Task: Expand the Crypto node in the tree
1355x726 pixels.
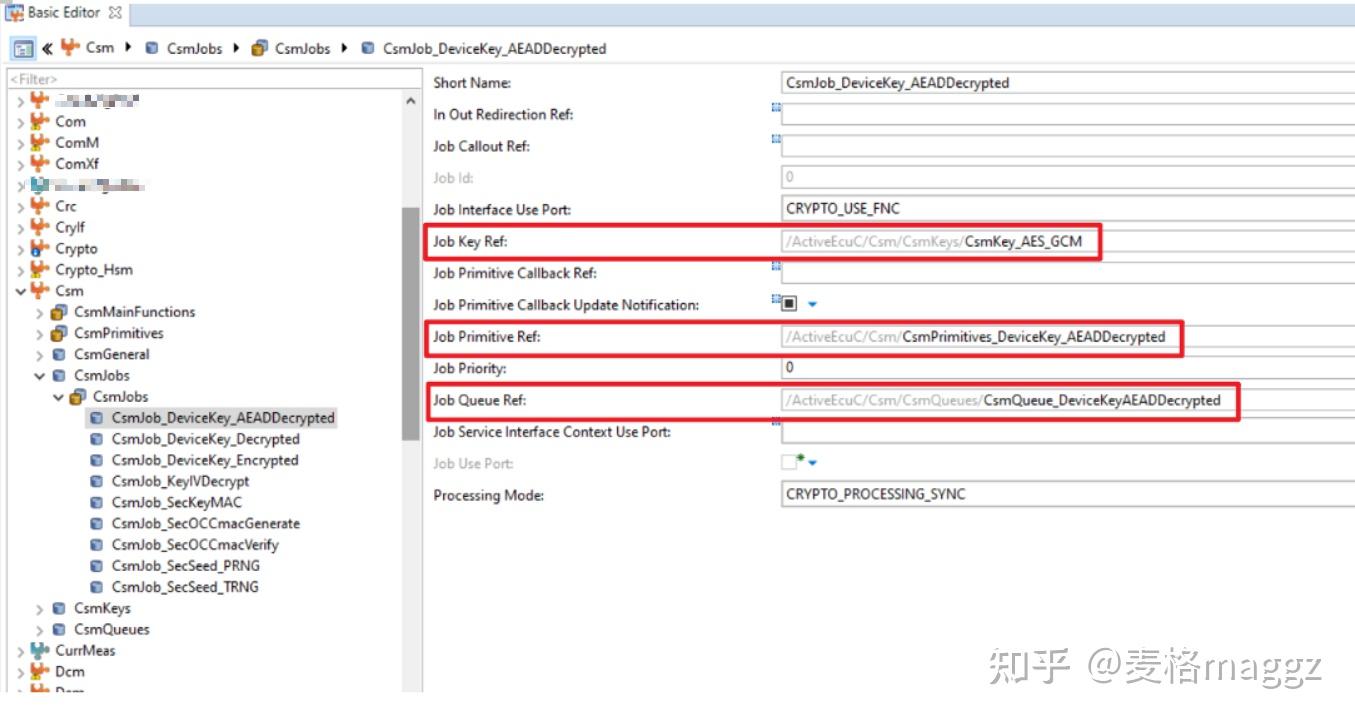Action: (x=21, y=249)
